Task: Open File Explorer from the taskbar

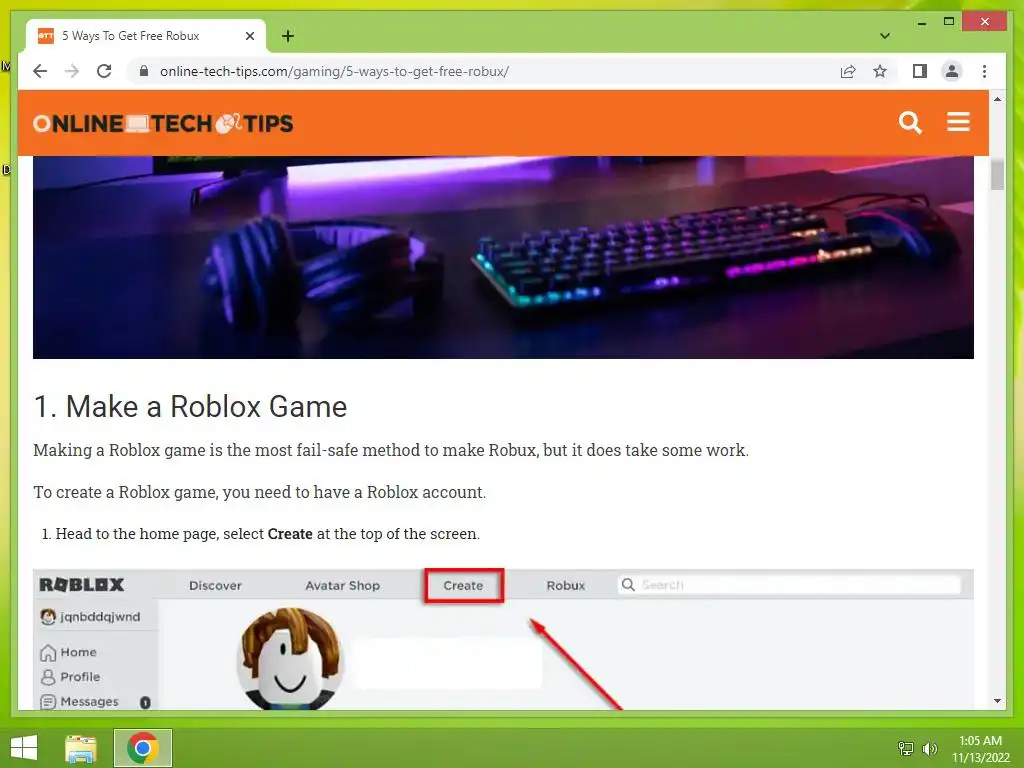Action: 81,748
